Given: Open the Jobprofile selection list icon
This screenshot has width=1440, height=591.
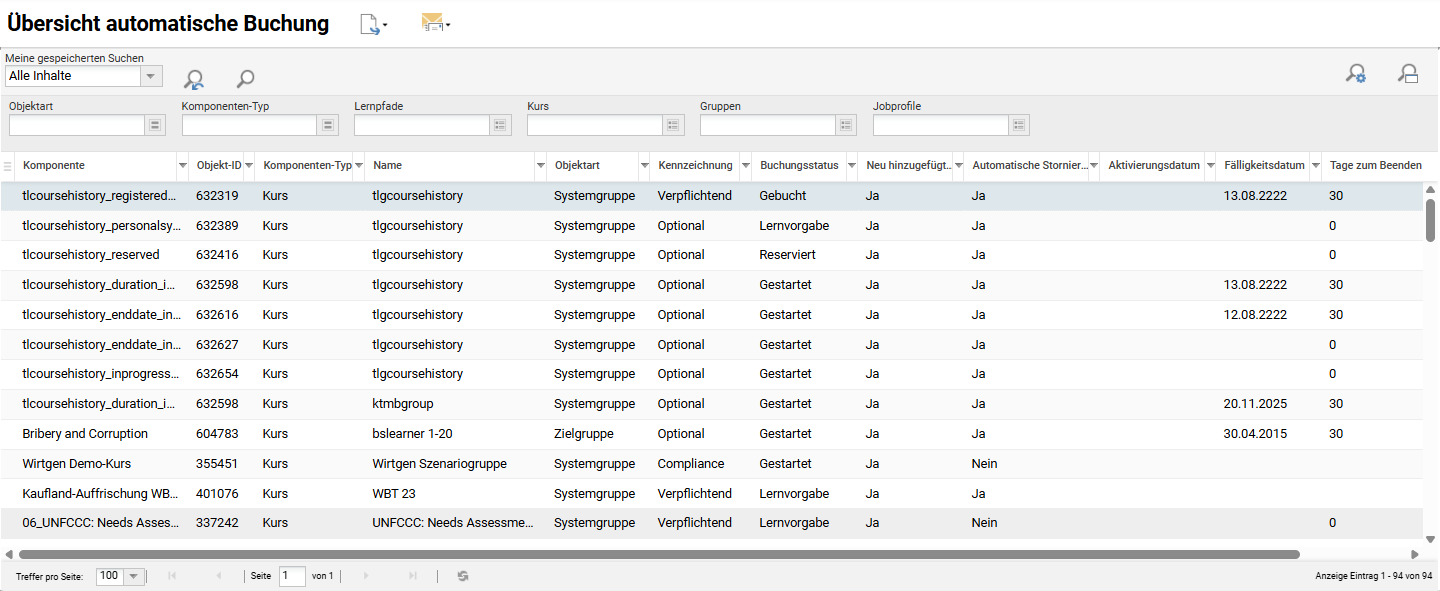Looking at the screenshot, I should tap(1019, 125).
